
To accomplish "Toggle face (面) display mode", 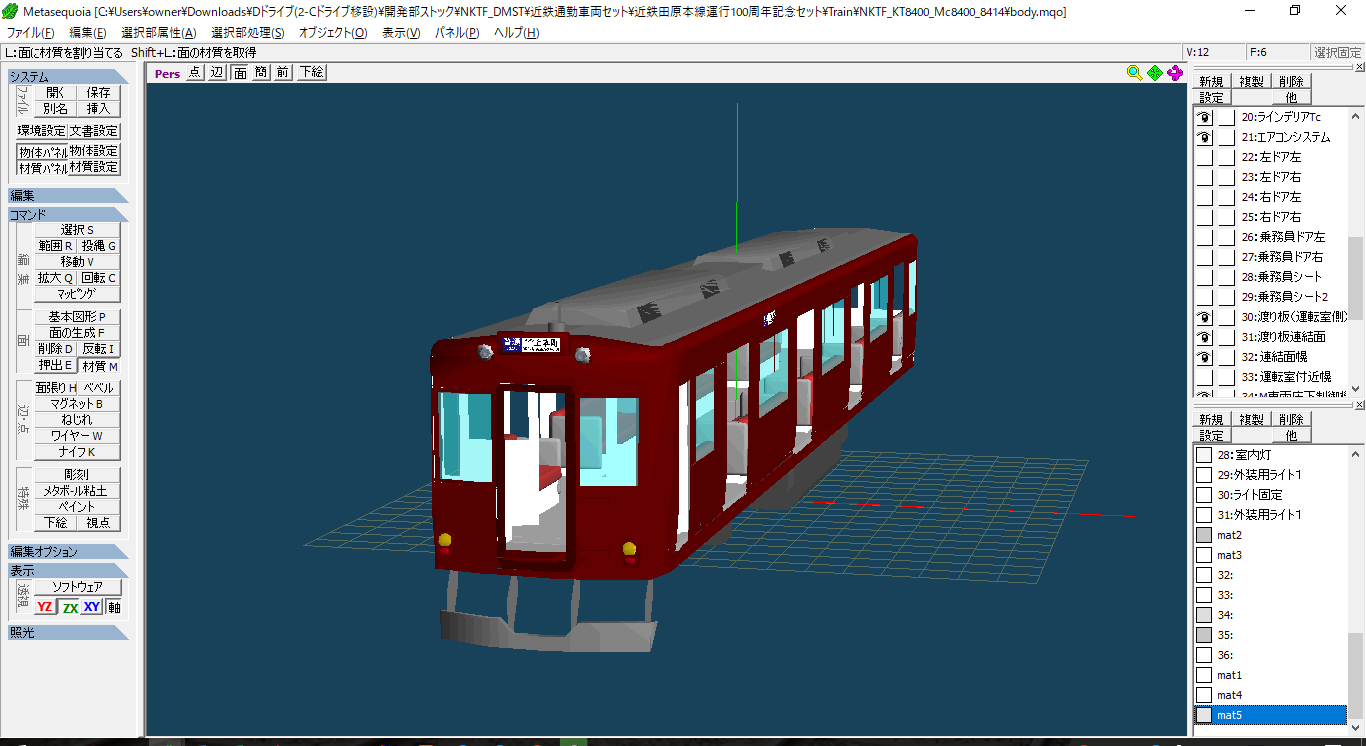I will coord(240,72).
